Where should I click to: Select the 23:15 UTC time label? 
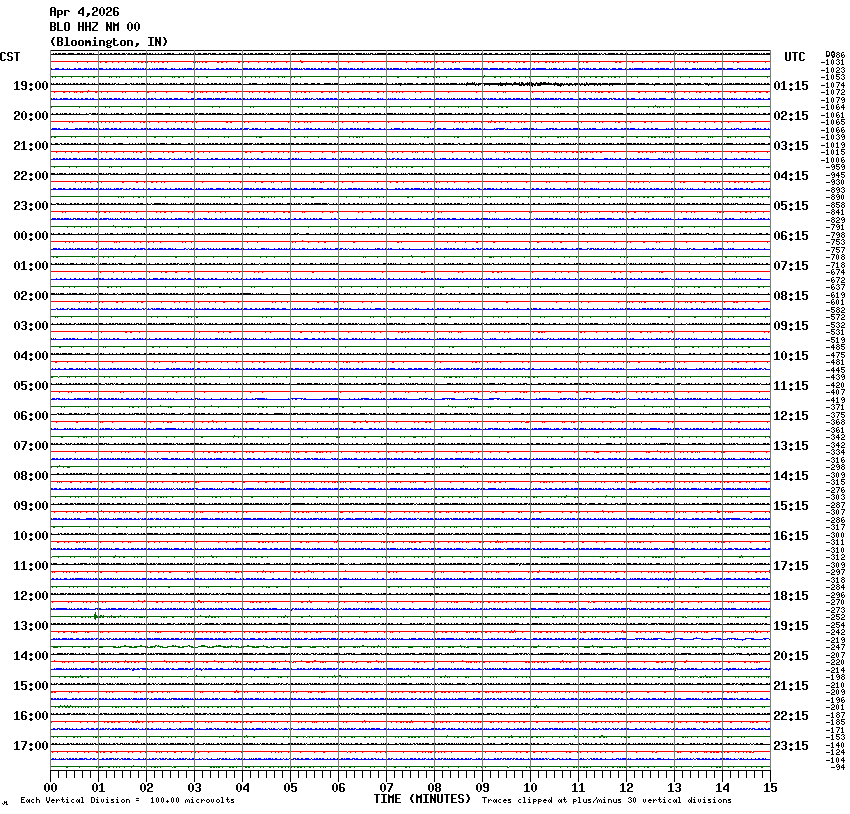tap(791, 746)
